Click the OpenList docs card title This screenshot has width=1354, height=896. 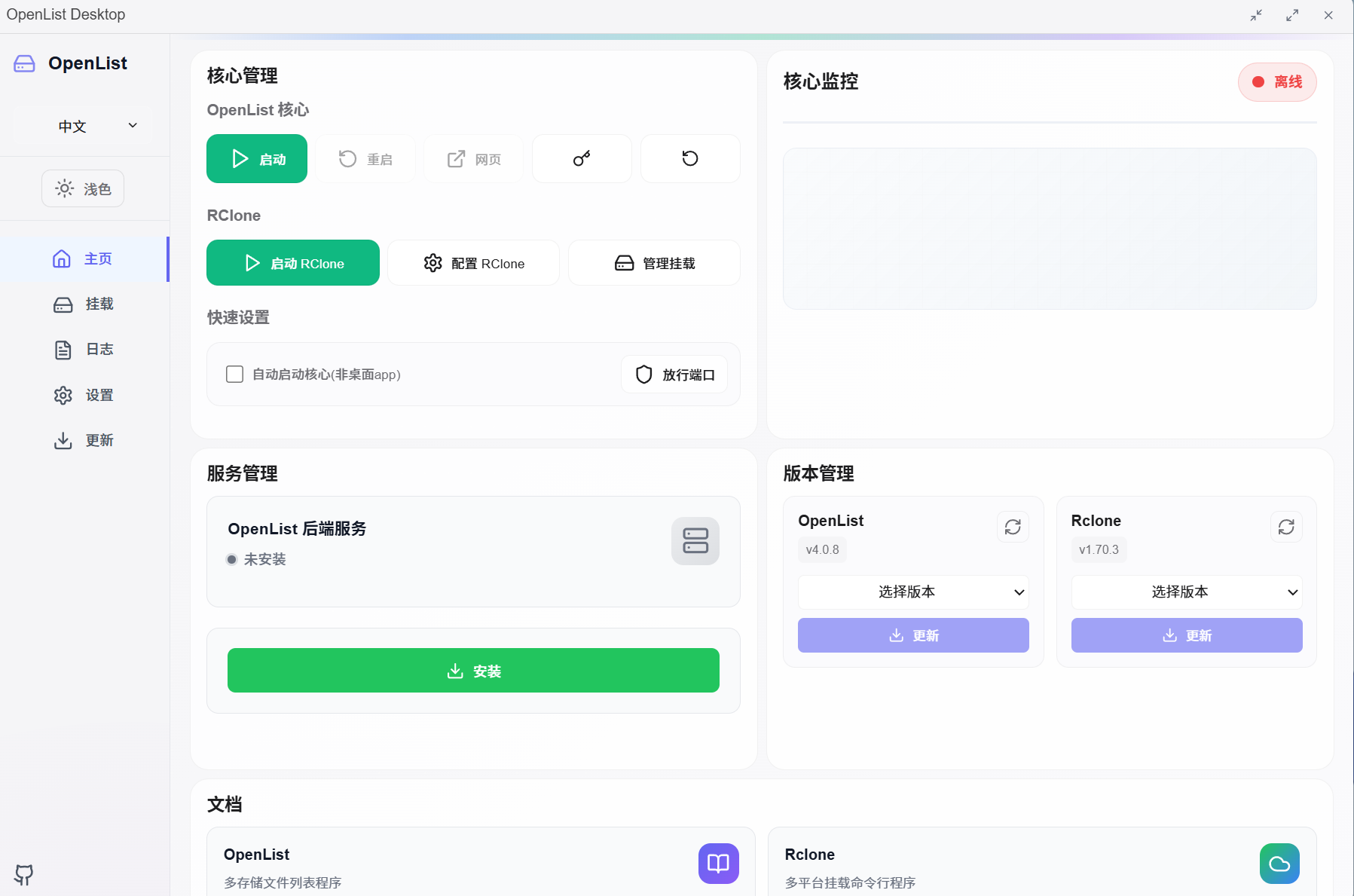(257, 855)
